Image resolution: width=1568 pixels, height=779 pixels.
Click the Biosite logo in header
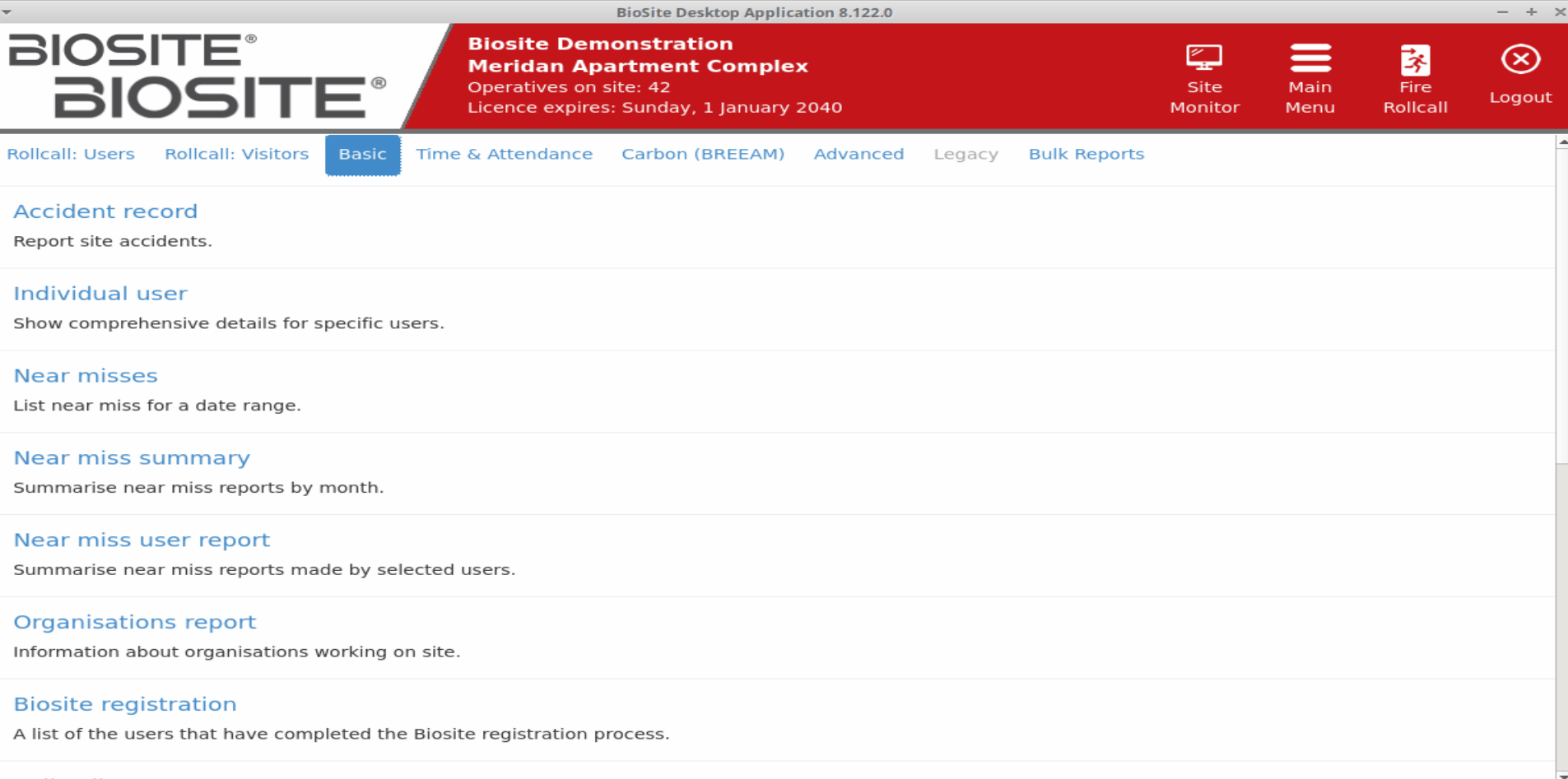coord(198,76)
